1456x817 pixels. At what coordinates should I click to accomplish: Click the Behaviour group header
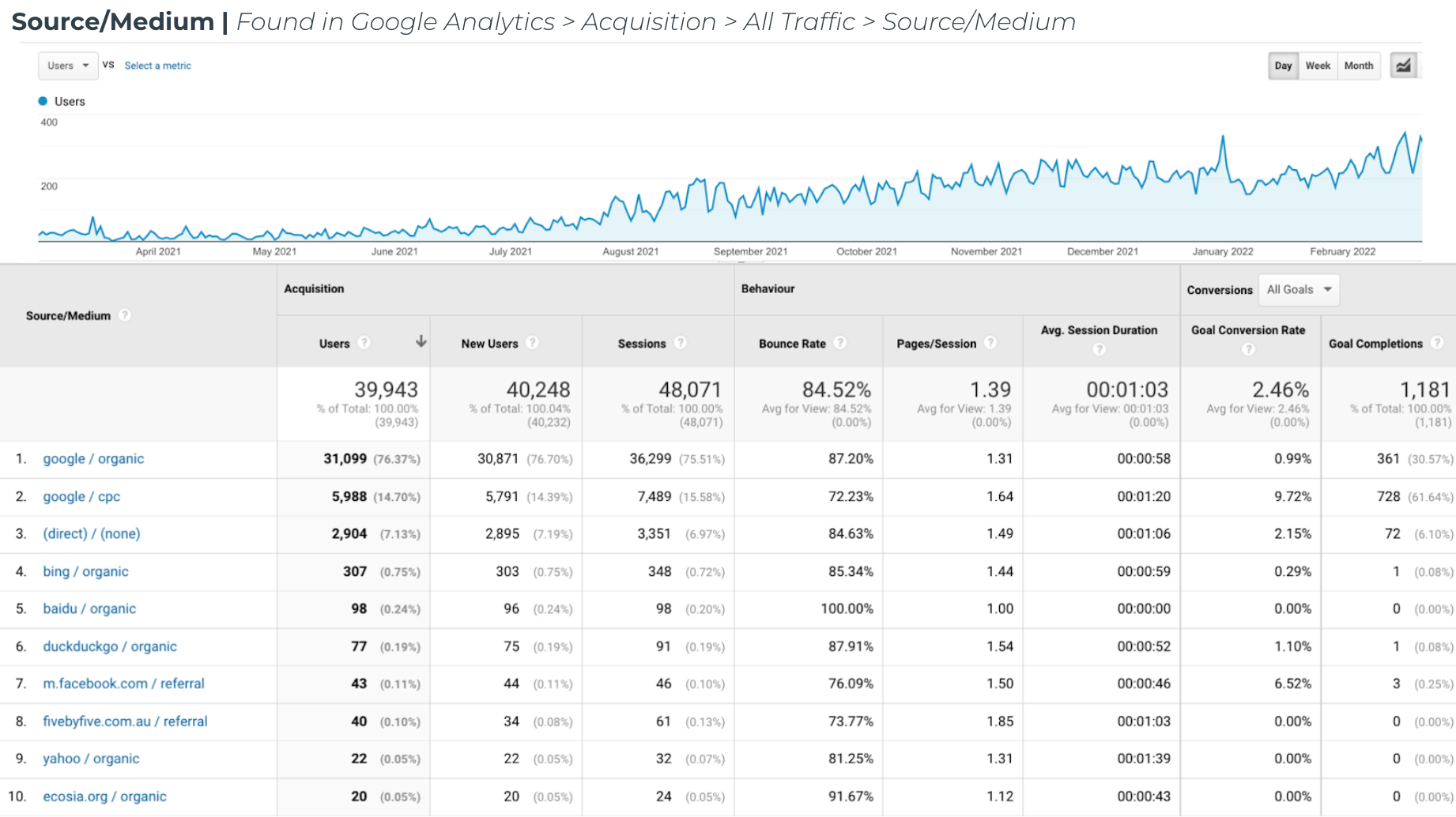[768, 289]
